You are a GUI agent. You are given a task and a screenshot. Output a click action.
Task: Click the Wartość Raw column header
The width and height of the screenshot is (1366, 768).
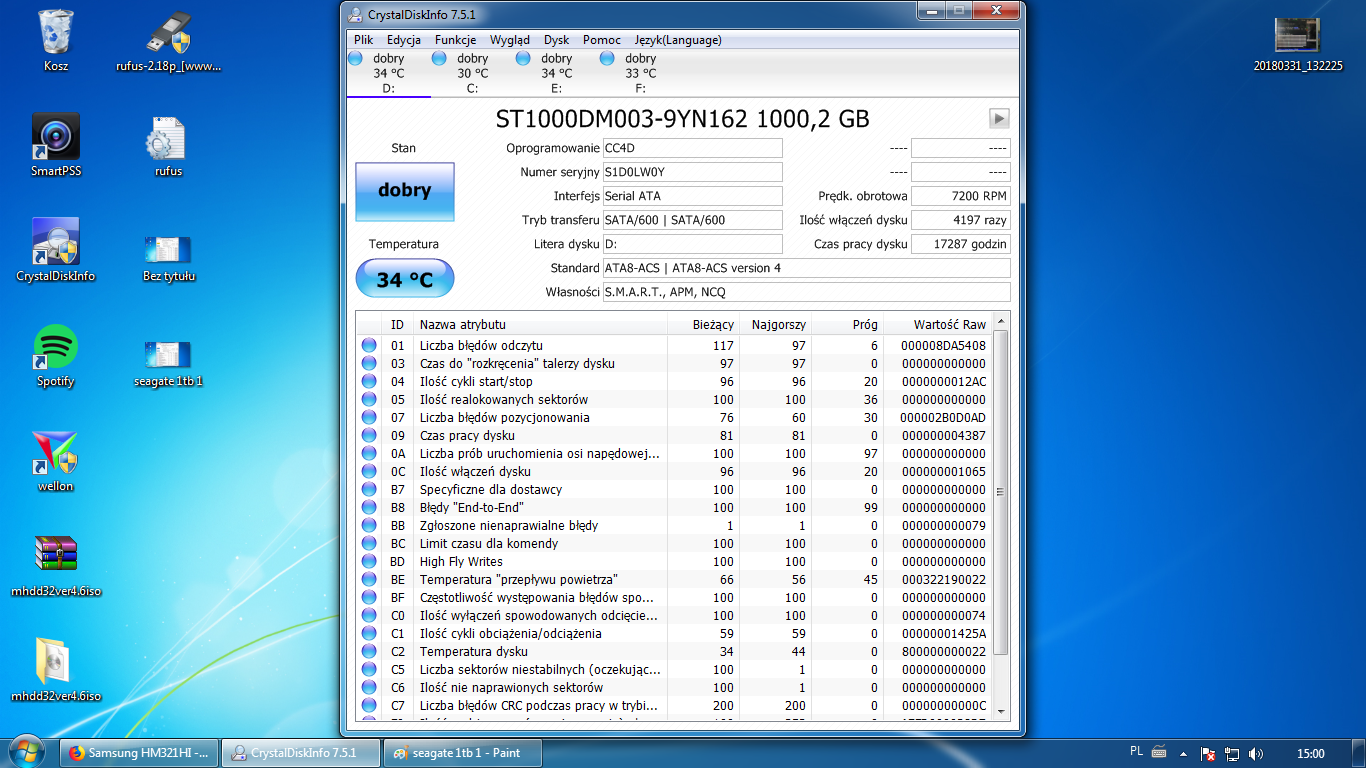pyautogui.click(x=938, y=324)
